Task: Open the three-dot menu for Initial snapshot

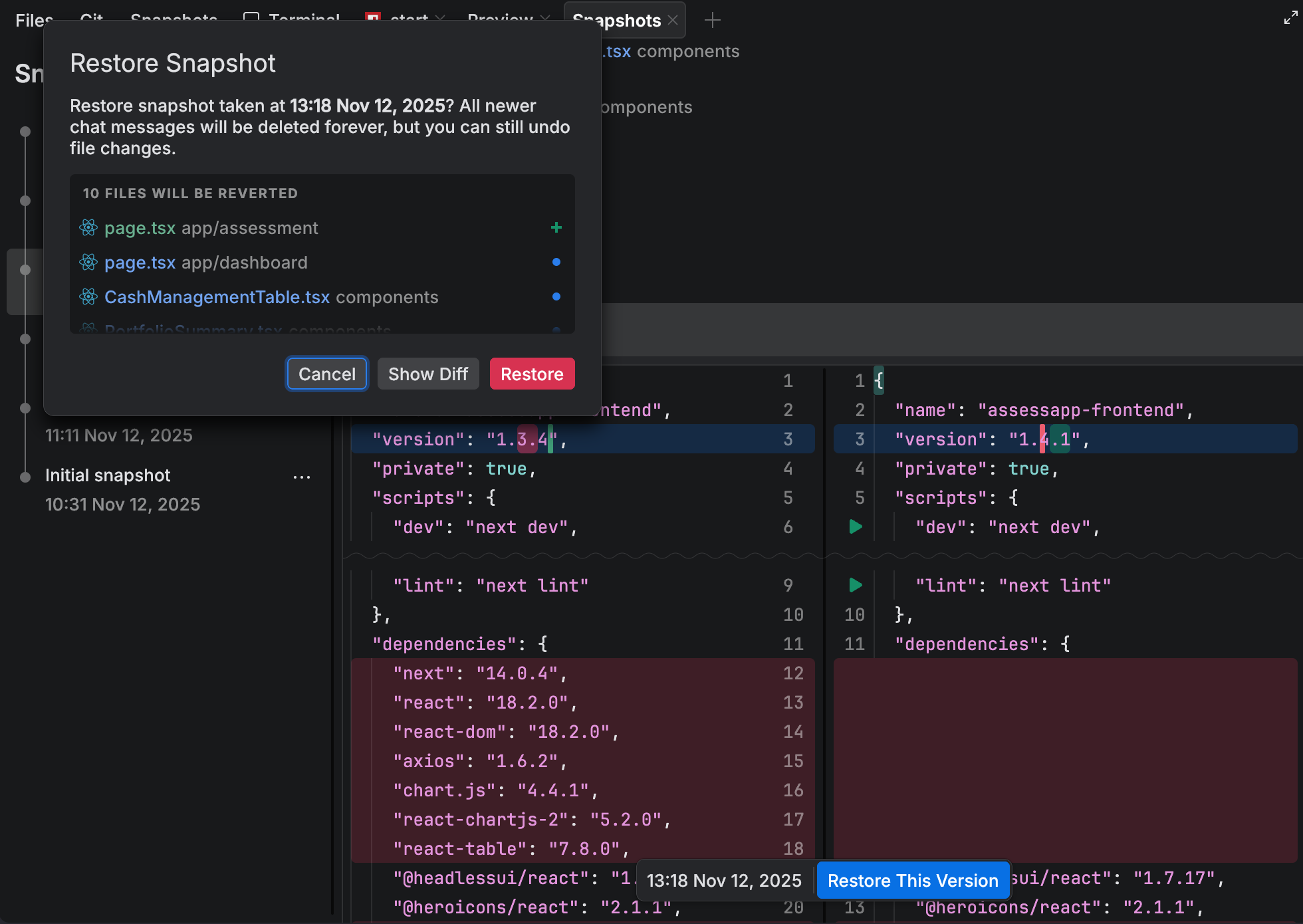Action: [302, 477]
